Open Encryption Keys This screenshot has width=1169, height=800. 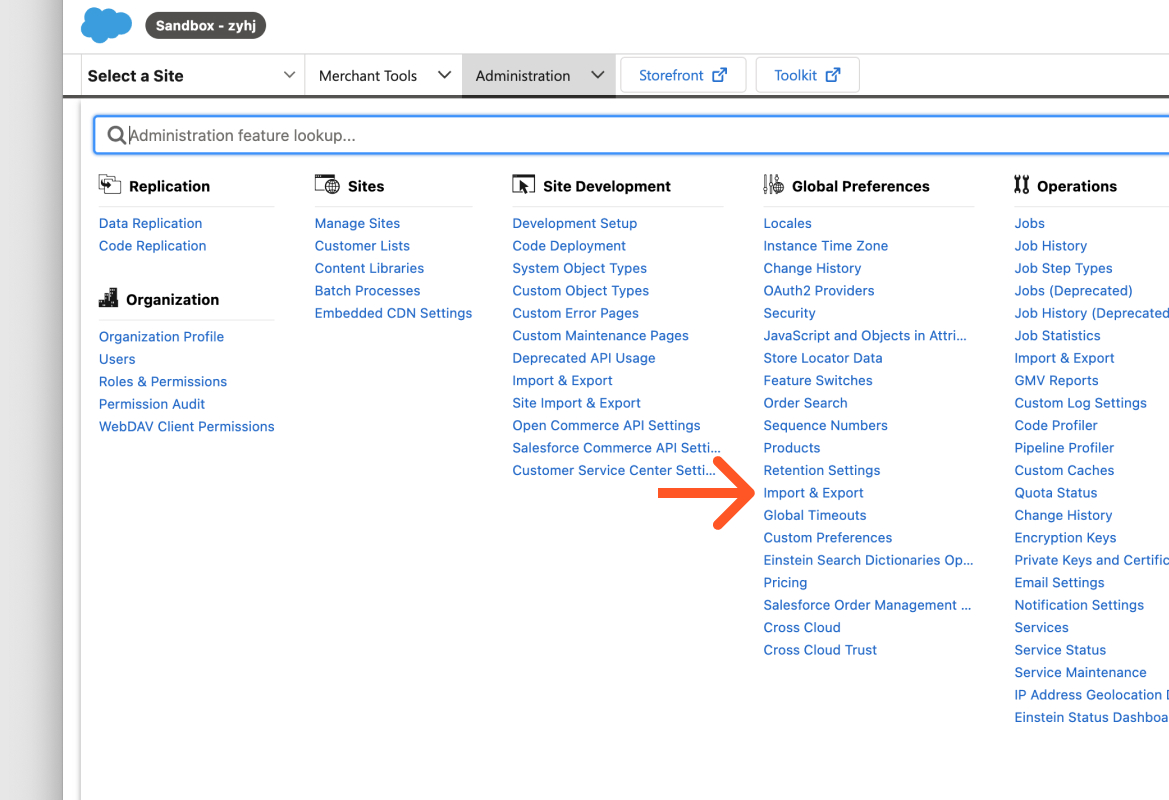pyautogui.click(x=1065, y=537)
